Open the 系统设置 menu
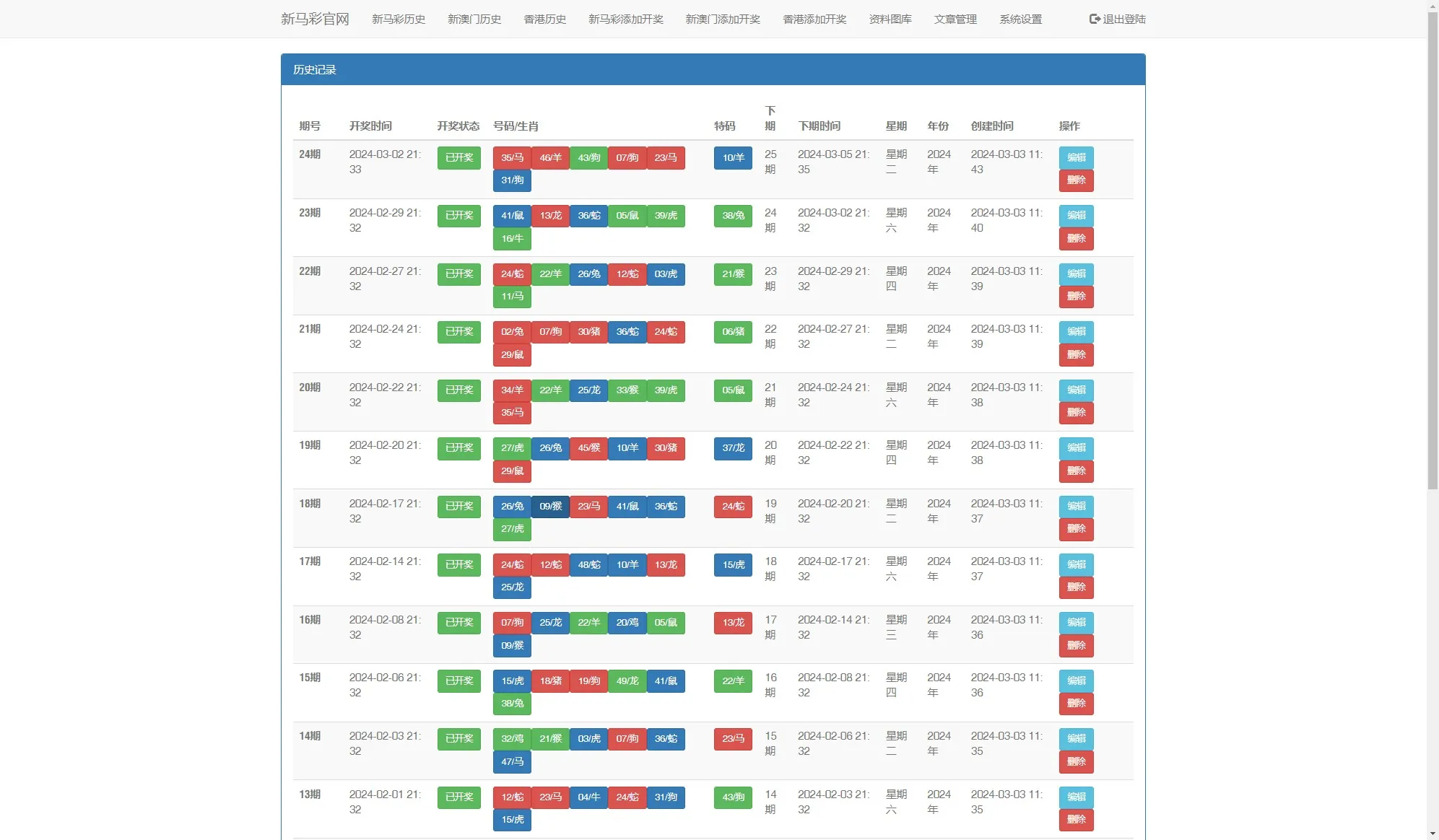The width and height of the screenshot is (1439, 840). (x=1020, y=19)
